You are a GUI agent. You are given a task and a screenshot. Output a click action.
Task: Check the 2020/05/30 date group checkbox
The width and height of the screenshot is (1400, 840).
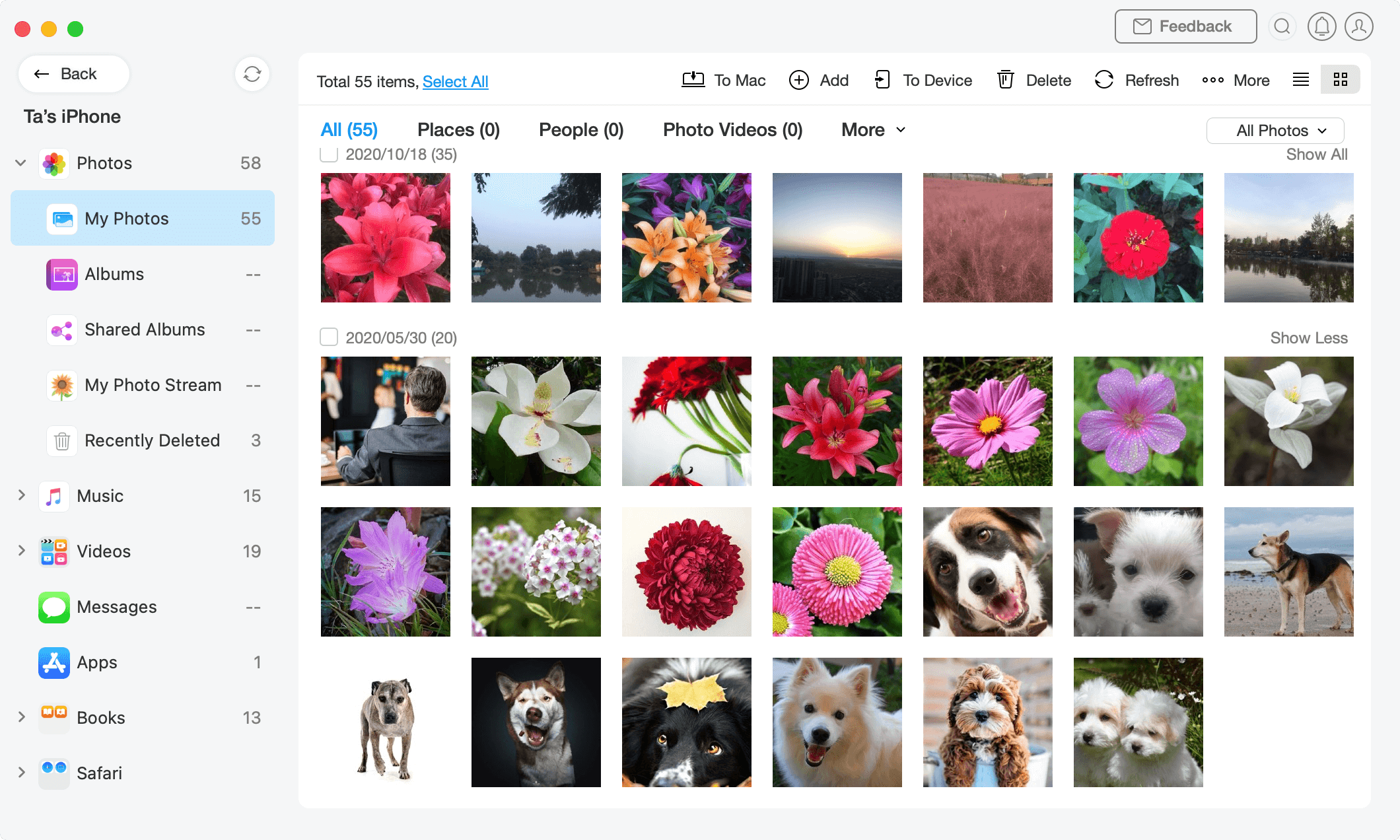[x=329, y=337]
